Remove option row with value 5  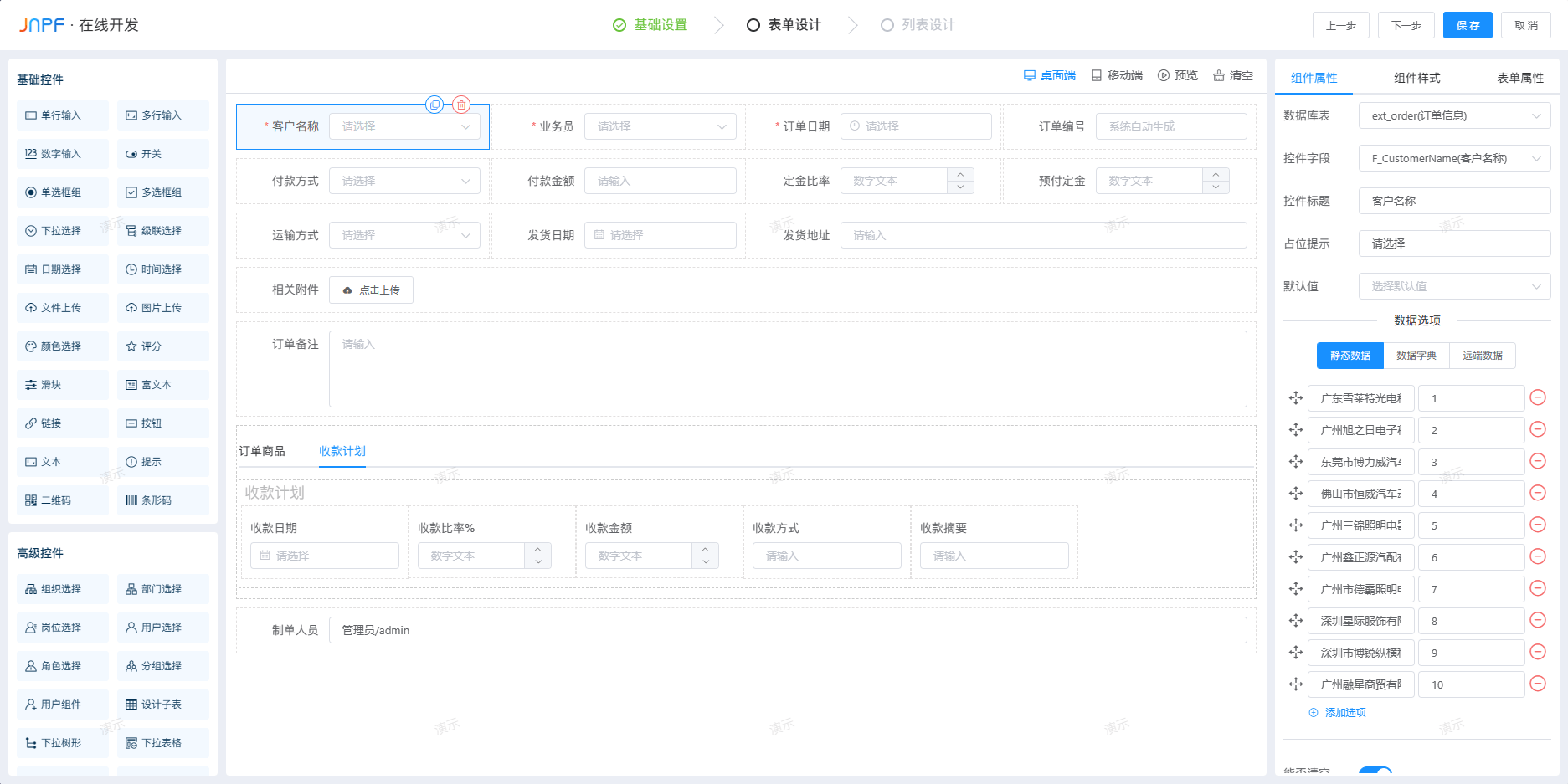(1538, 525)
